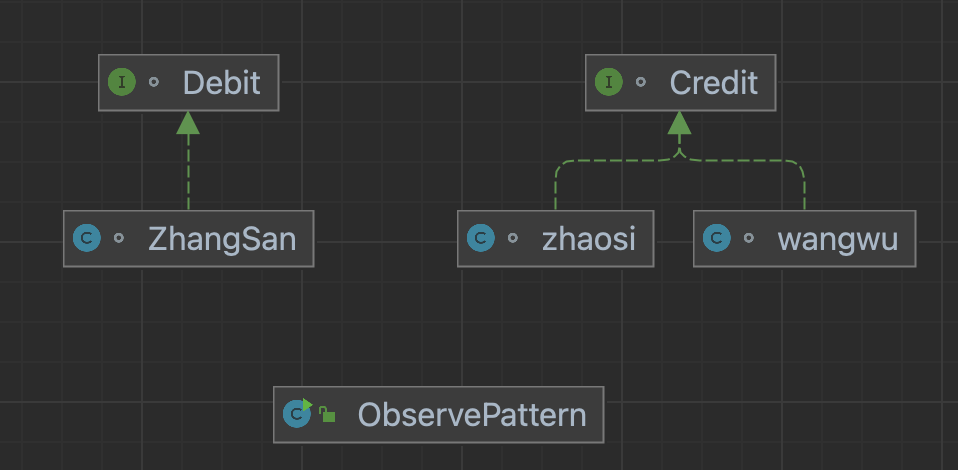958x470 pixels.
Task: Select the Debit interface name label
Action: point(221,82)
